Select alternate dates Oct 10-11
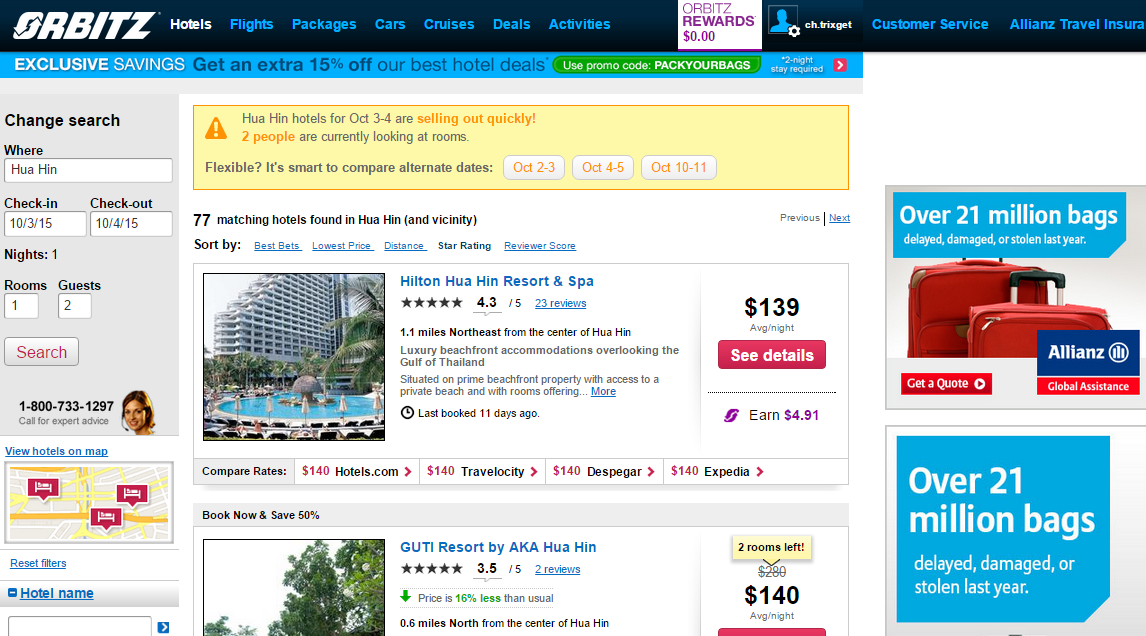Image resolution: width=1146 pixels, height=636 pixels. pos(679,167)
